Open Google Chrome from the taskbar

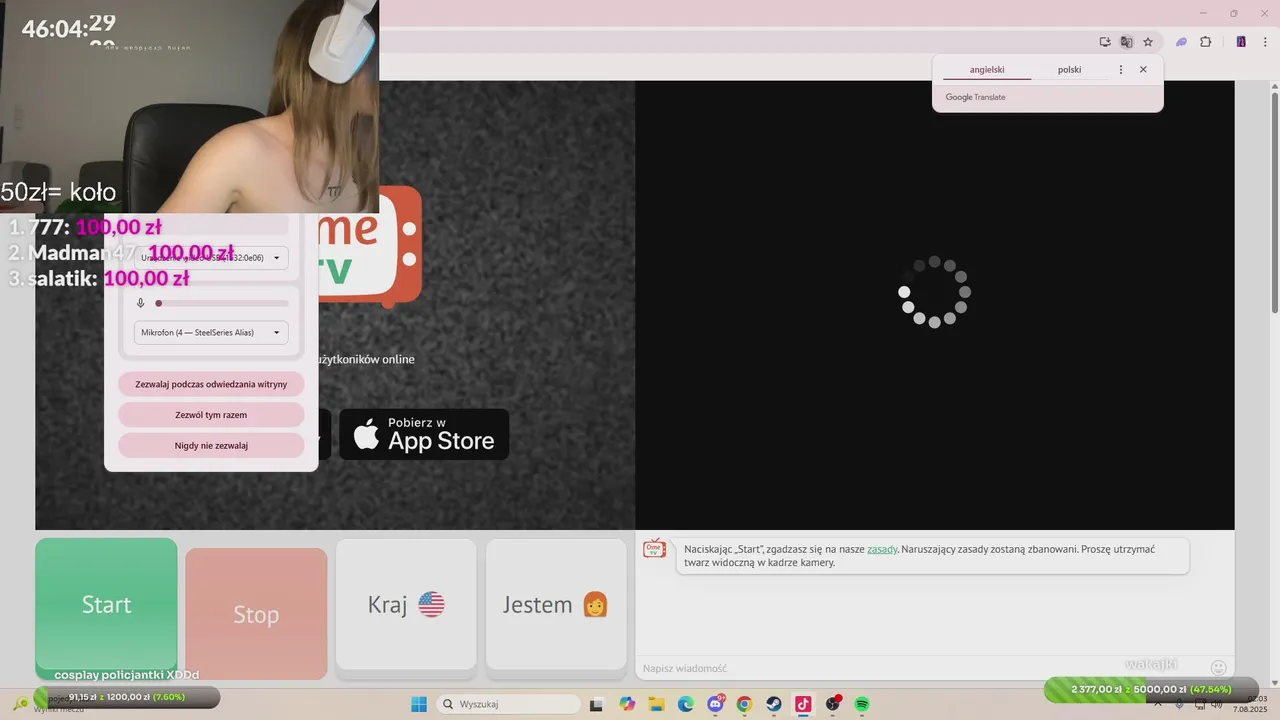[744, 704]
